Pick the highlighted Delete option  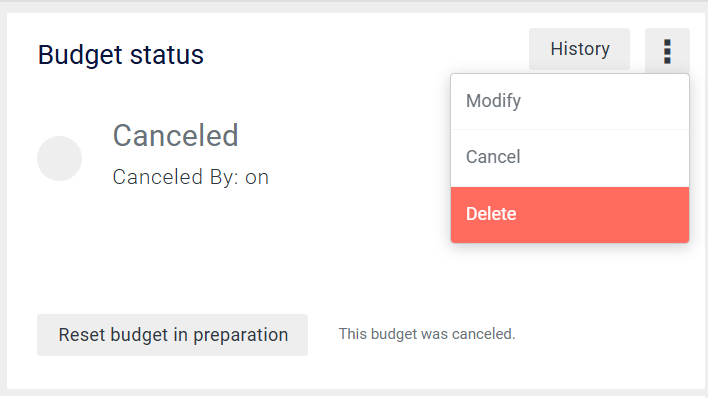[x=570, y=215]
